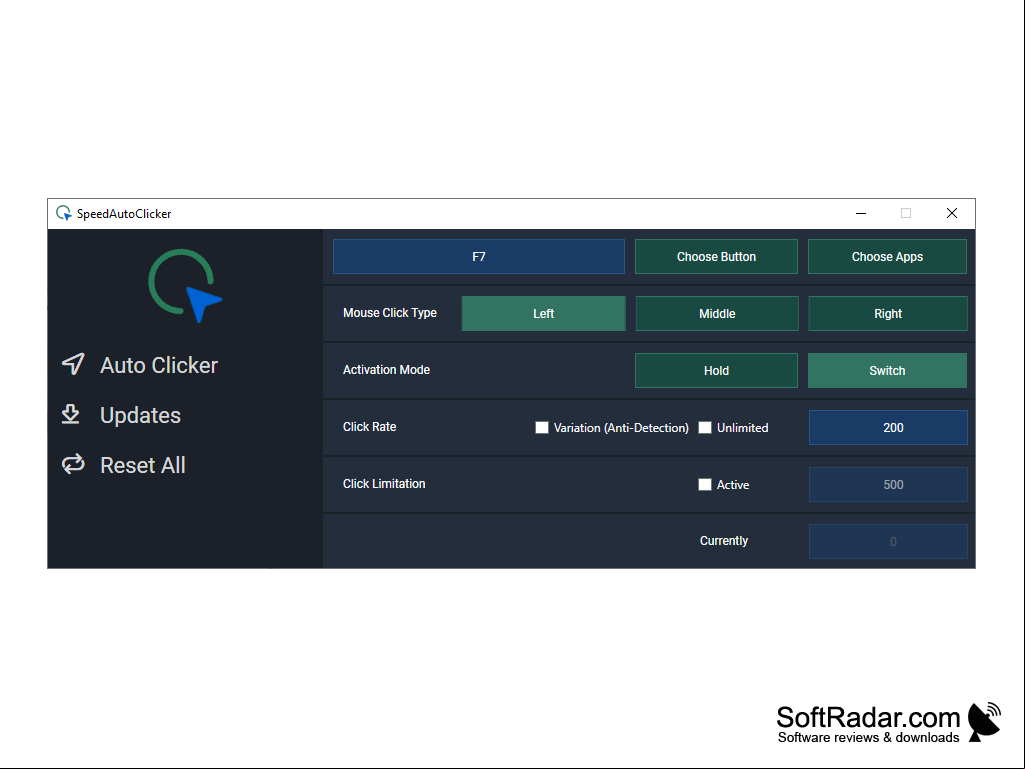Select Left mouse click type
Viewport: 1025px width, 769px height.
pos(543,313)
